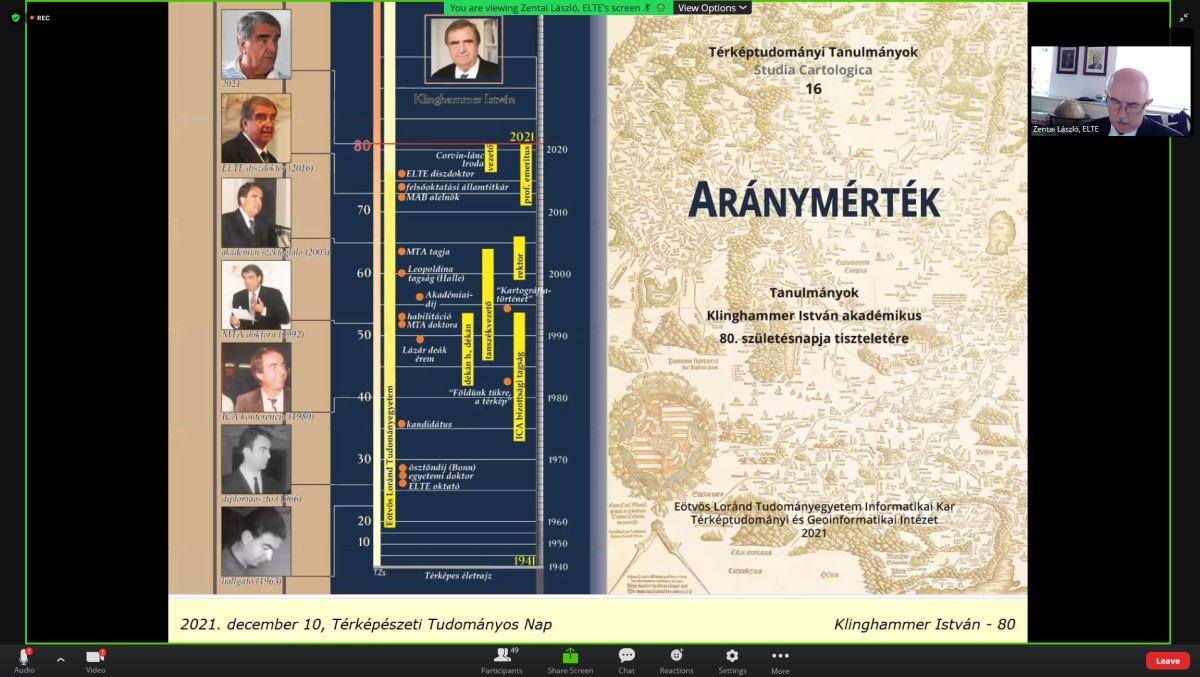Click the photo labeled hallgató (1963)

[x=256, y=541]
